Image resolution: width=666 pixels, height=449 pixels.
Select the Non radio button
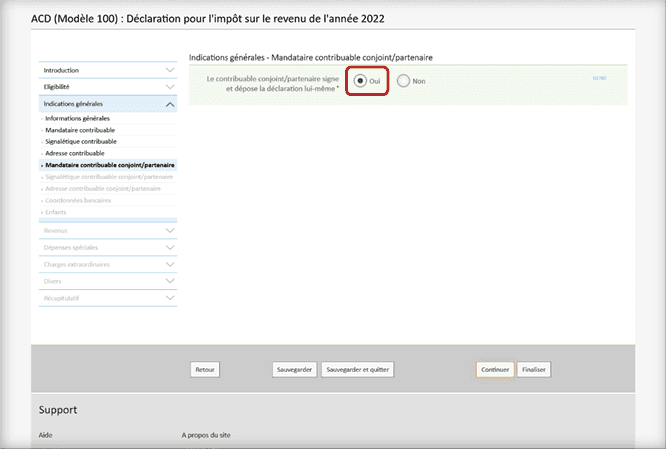[x=404, y=81]
